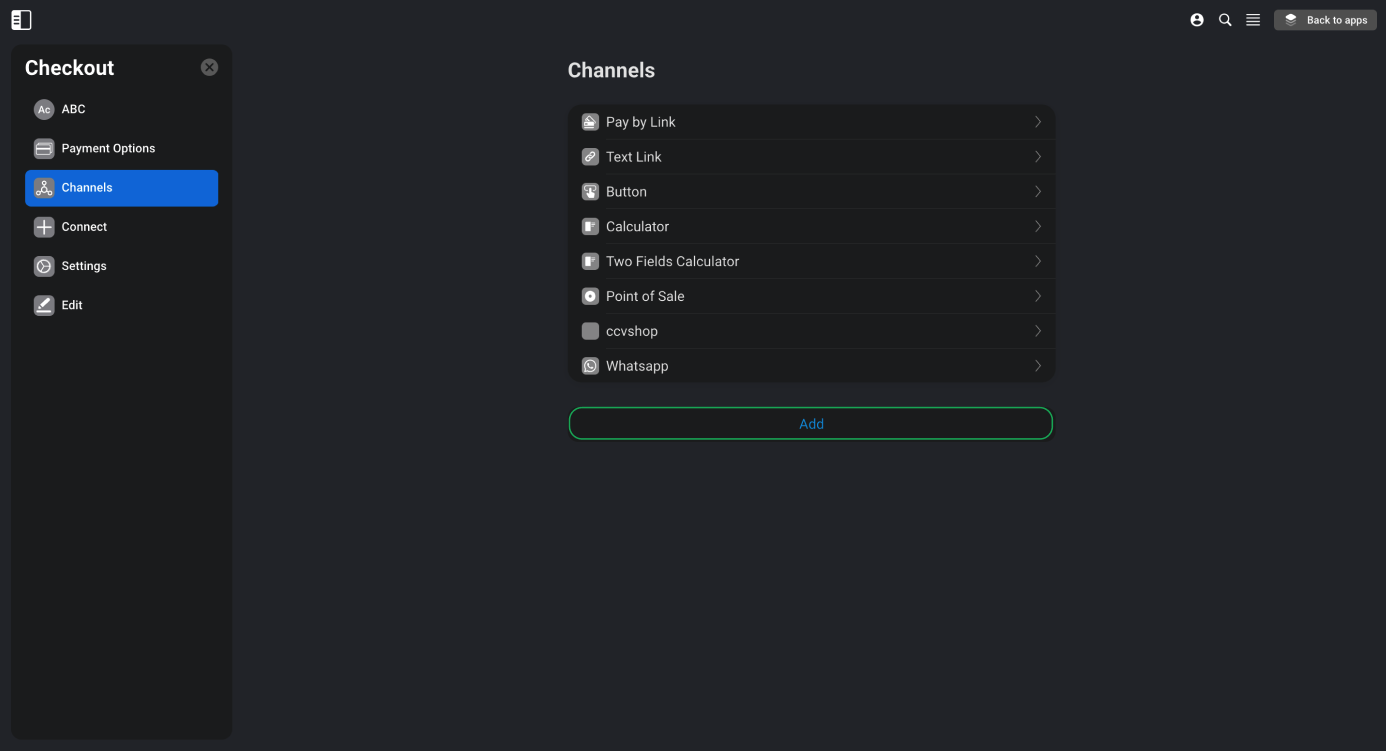This screenshot has width=1386, height=751.
Task: Open the user account icon
Action: 1197,20
